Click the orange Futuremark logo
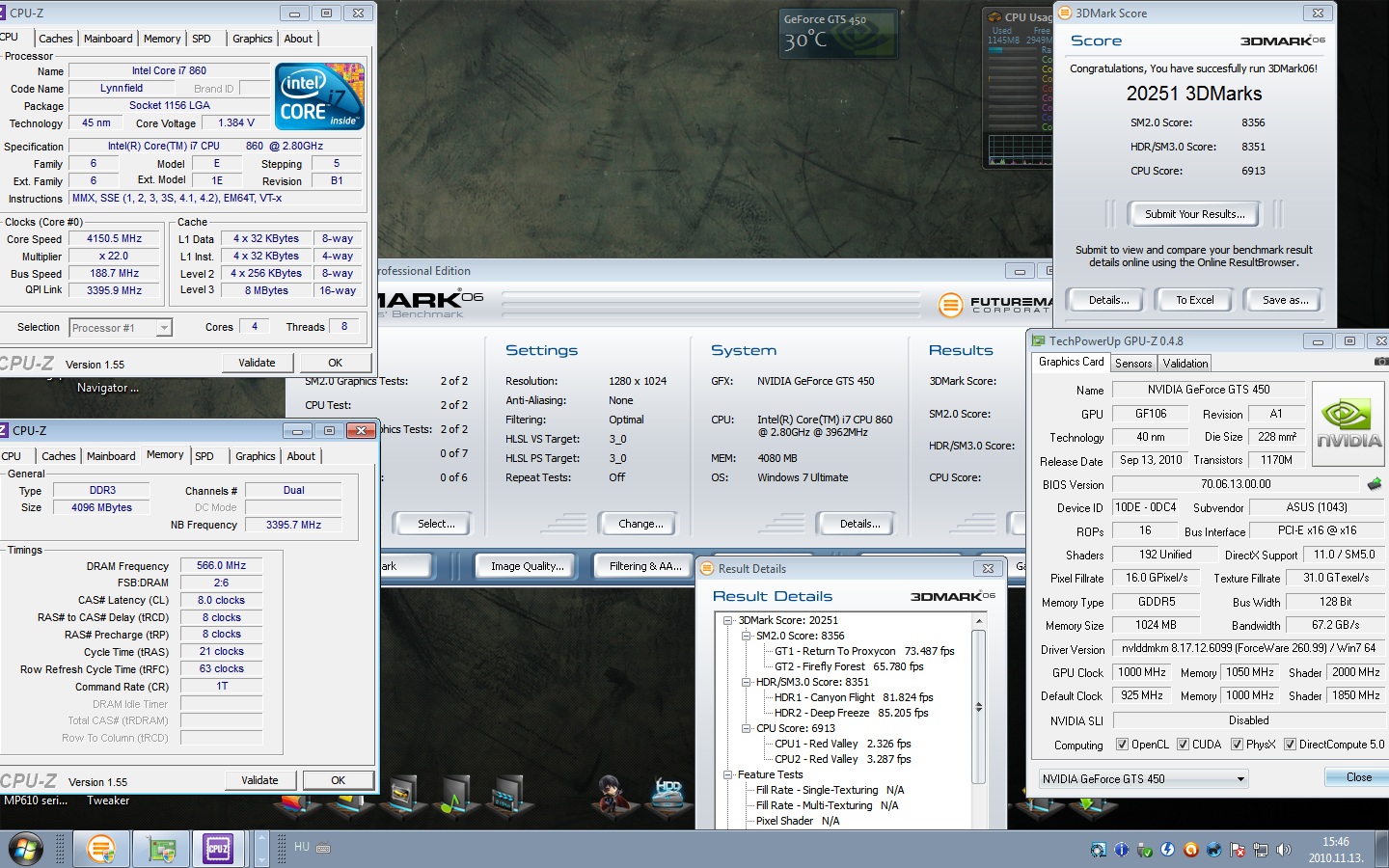The width and height of the screenshot is (1389, 868). (x=951, y=306)
